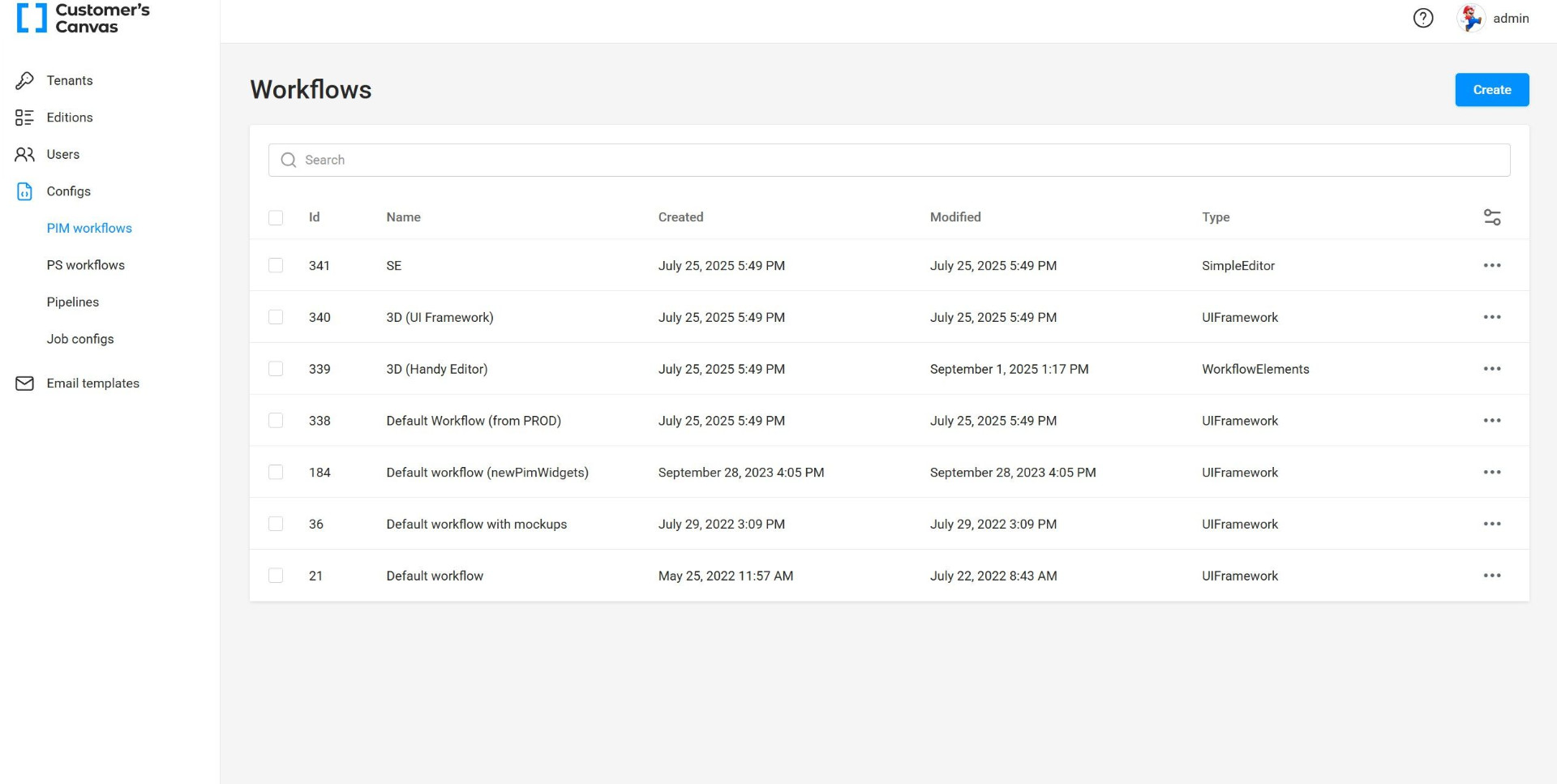Click the Configs file icon
This screenshot has width=1557, height=784.
coord(24,191)
